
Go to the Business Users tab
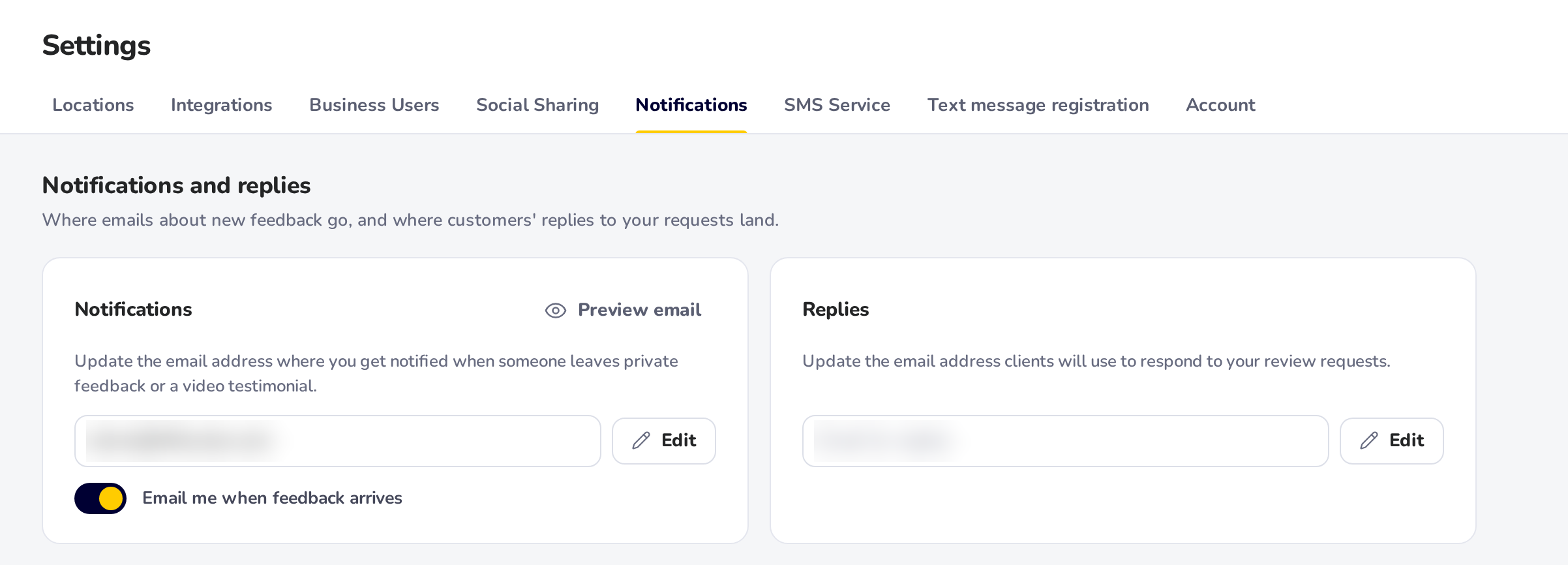(374, 105)
